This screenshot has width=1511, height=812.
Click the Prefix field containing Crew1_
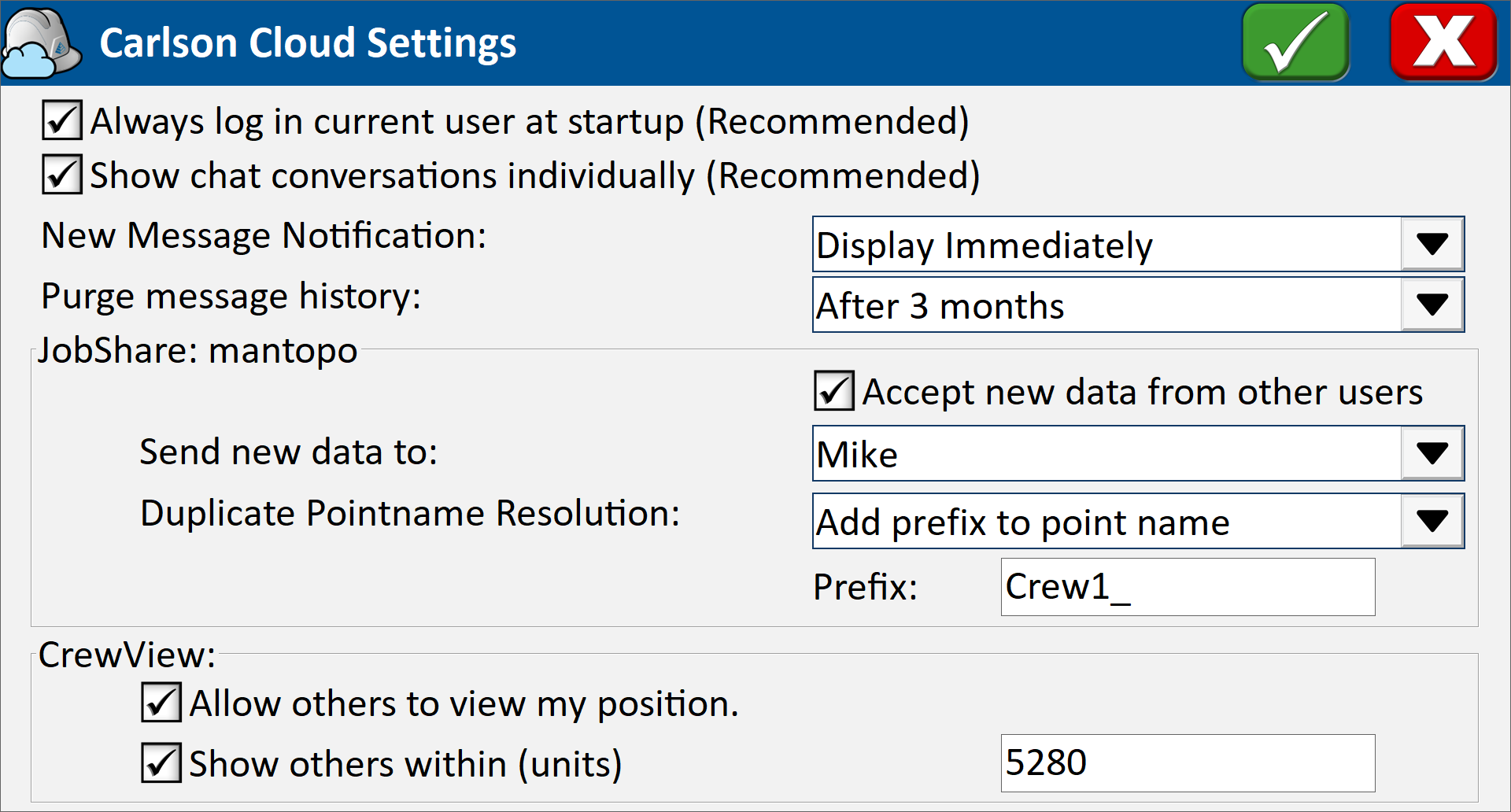(x=1188, y=587)
